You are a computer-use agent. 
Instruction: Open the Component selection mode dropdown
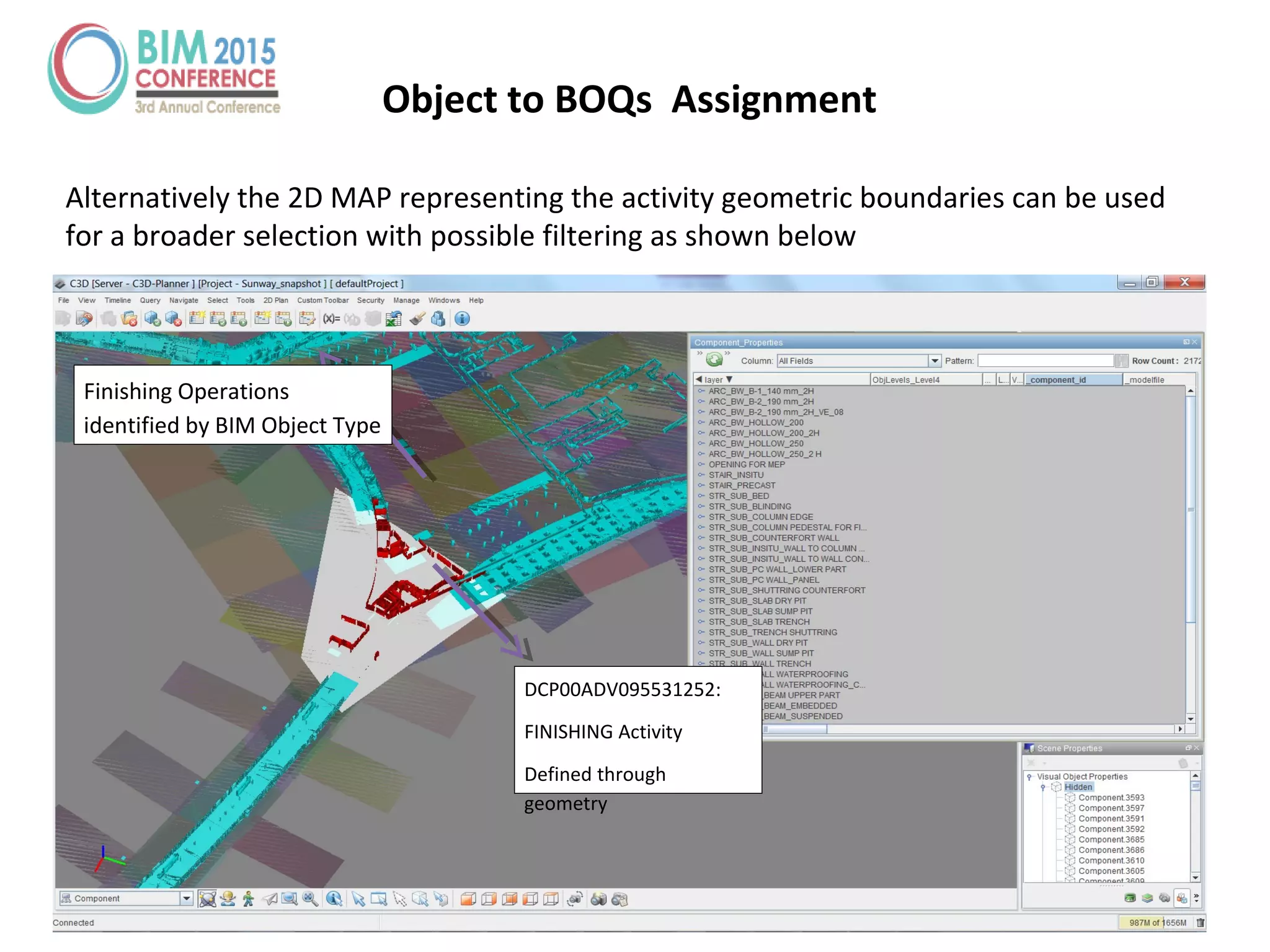click(186, 898)
